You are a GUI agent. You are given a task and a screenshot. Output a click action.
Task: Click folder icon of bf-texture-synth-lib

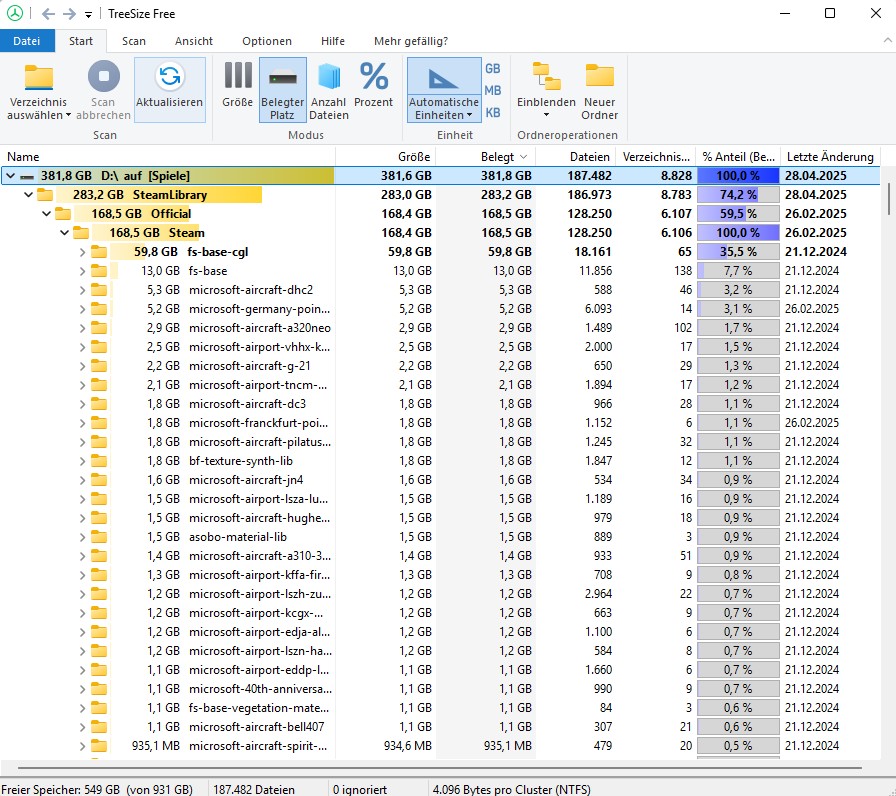coord(99,461)
